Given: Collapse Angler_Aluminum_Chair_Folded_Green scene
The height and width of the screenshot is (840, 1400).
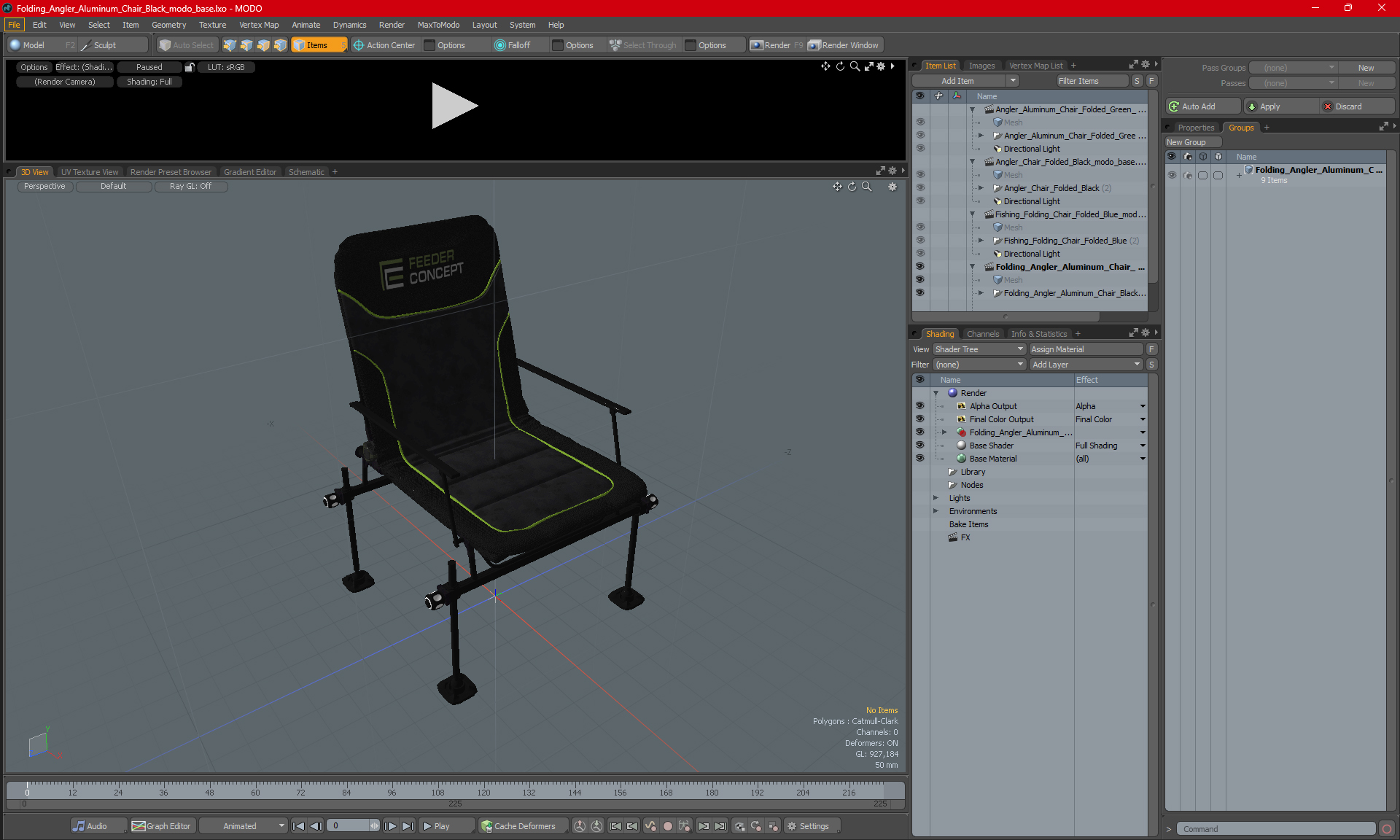Looking at the screenshot, I should point(972,109).
